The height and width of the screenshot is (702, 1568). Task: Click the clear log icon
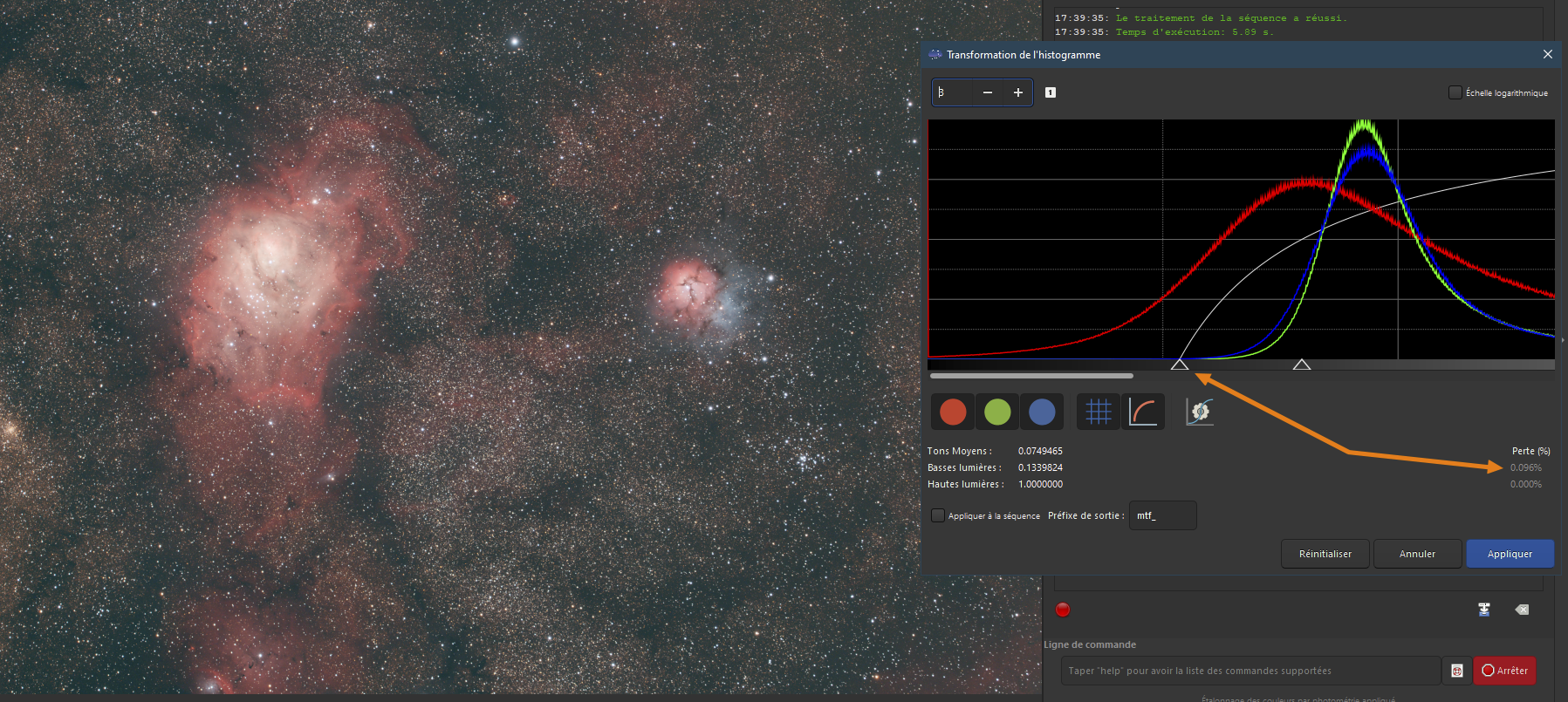[1522, 610]
